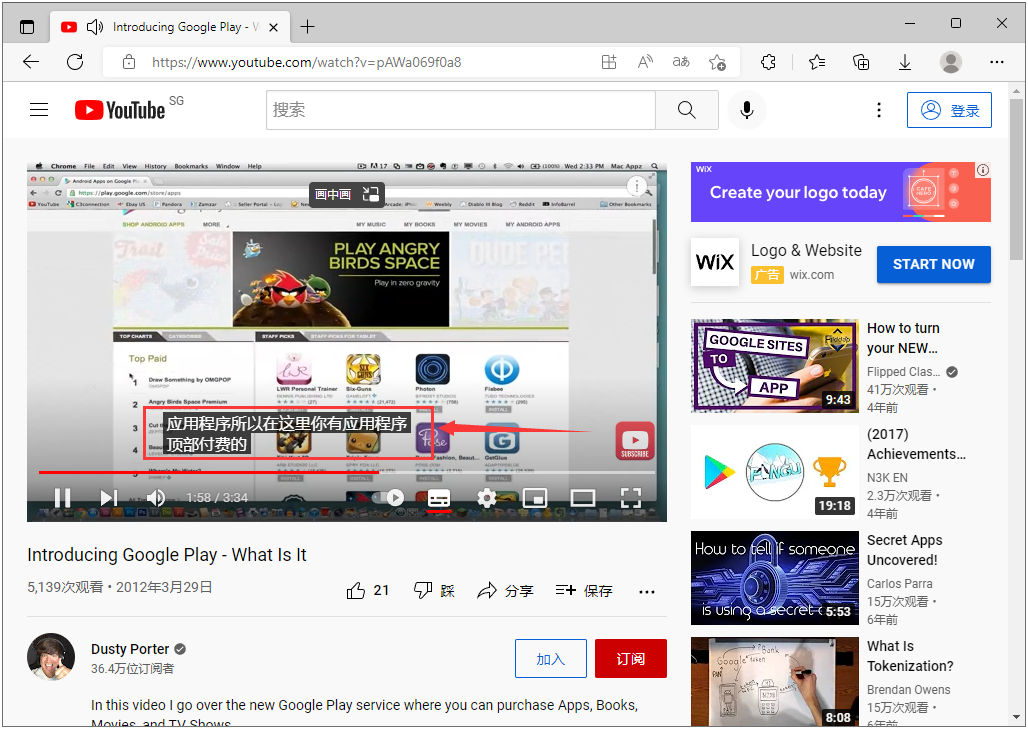Open a new browser tab

[307, 27]
